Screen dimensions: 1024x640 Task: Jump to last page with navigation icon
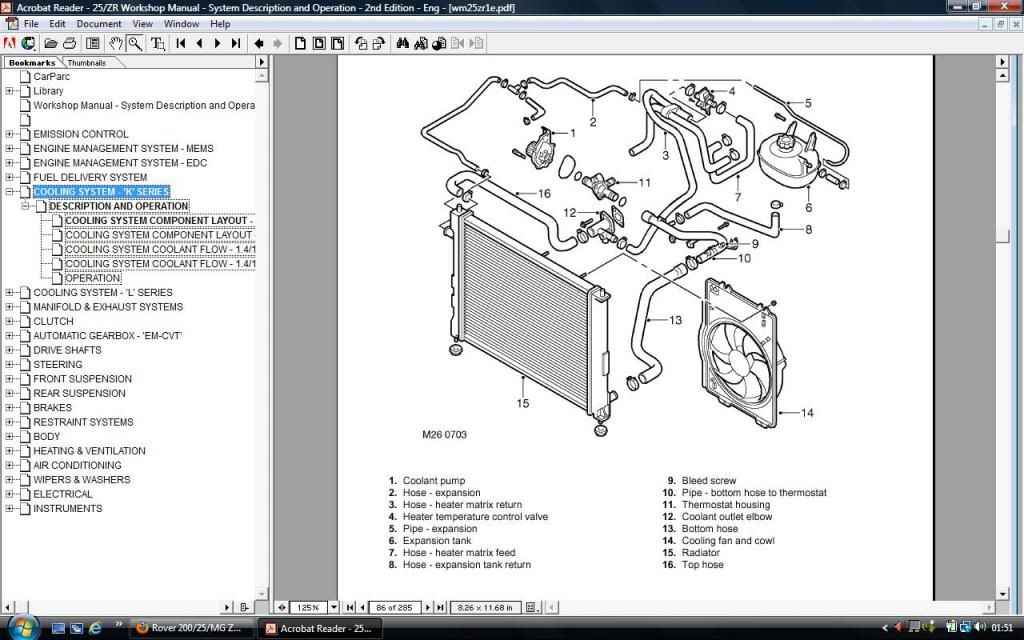coord(237,43)
